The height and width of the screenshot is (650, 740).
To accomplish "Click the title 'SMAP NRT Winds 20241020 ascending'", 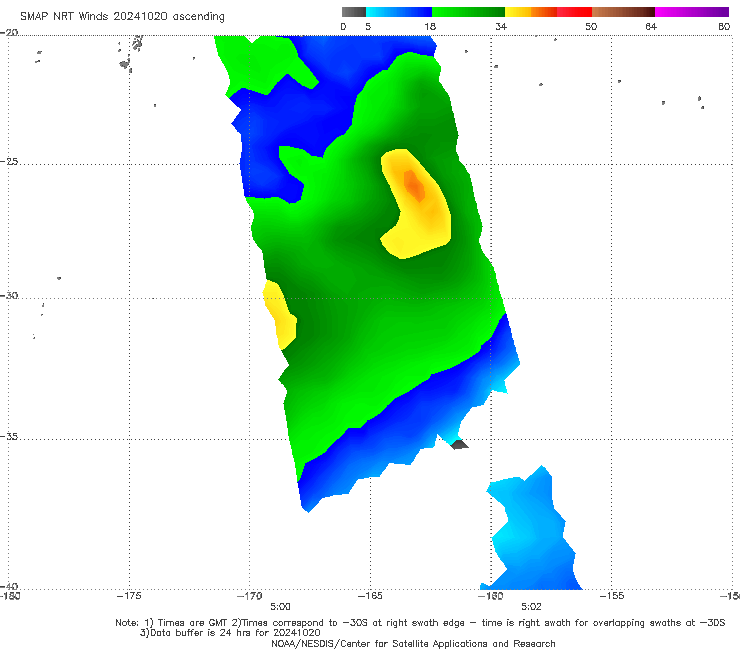I will point(122,16).
